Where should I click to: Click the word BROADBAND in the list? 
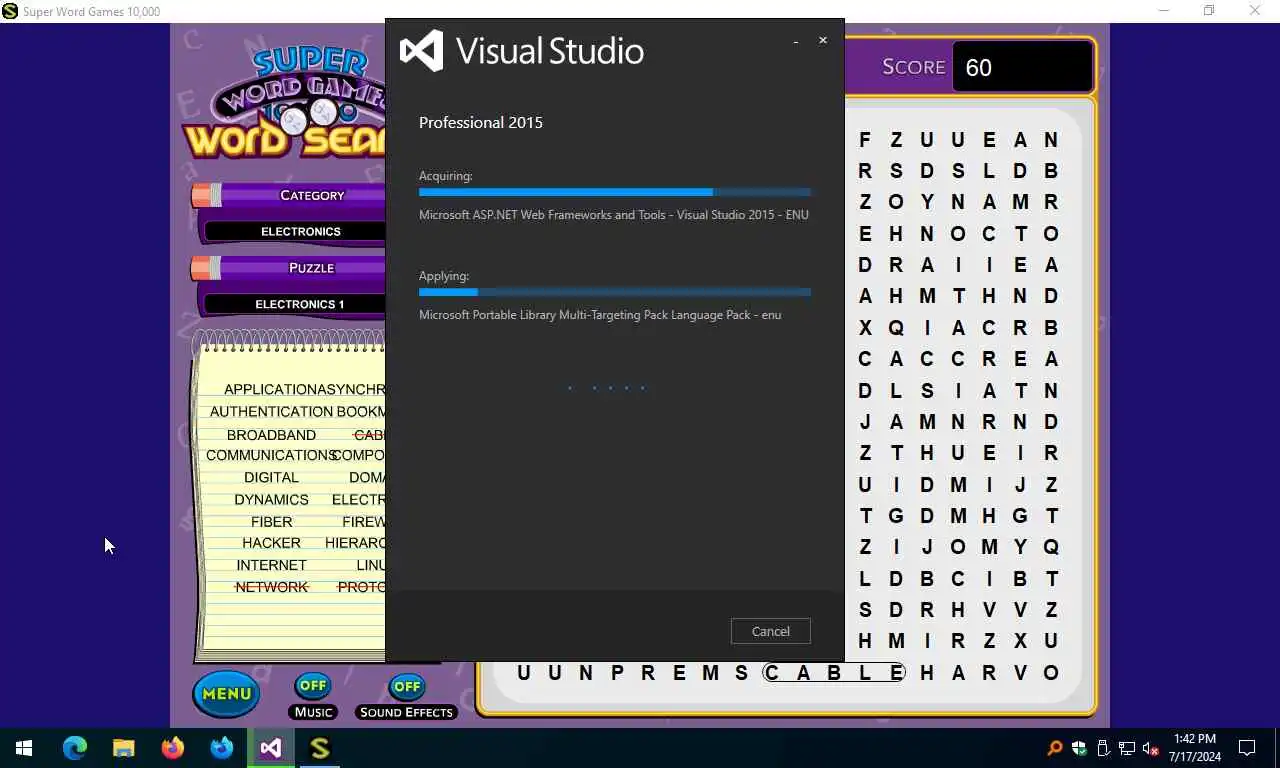[271, 435]
